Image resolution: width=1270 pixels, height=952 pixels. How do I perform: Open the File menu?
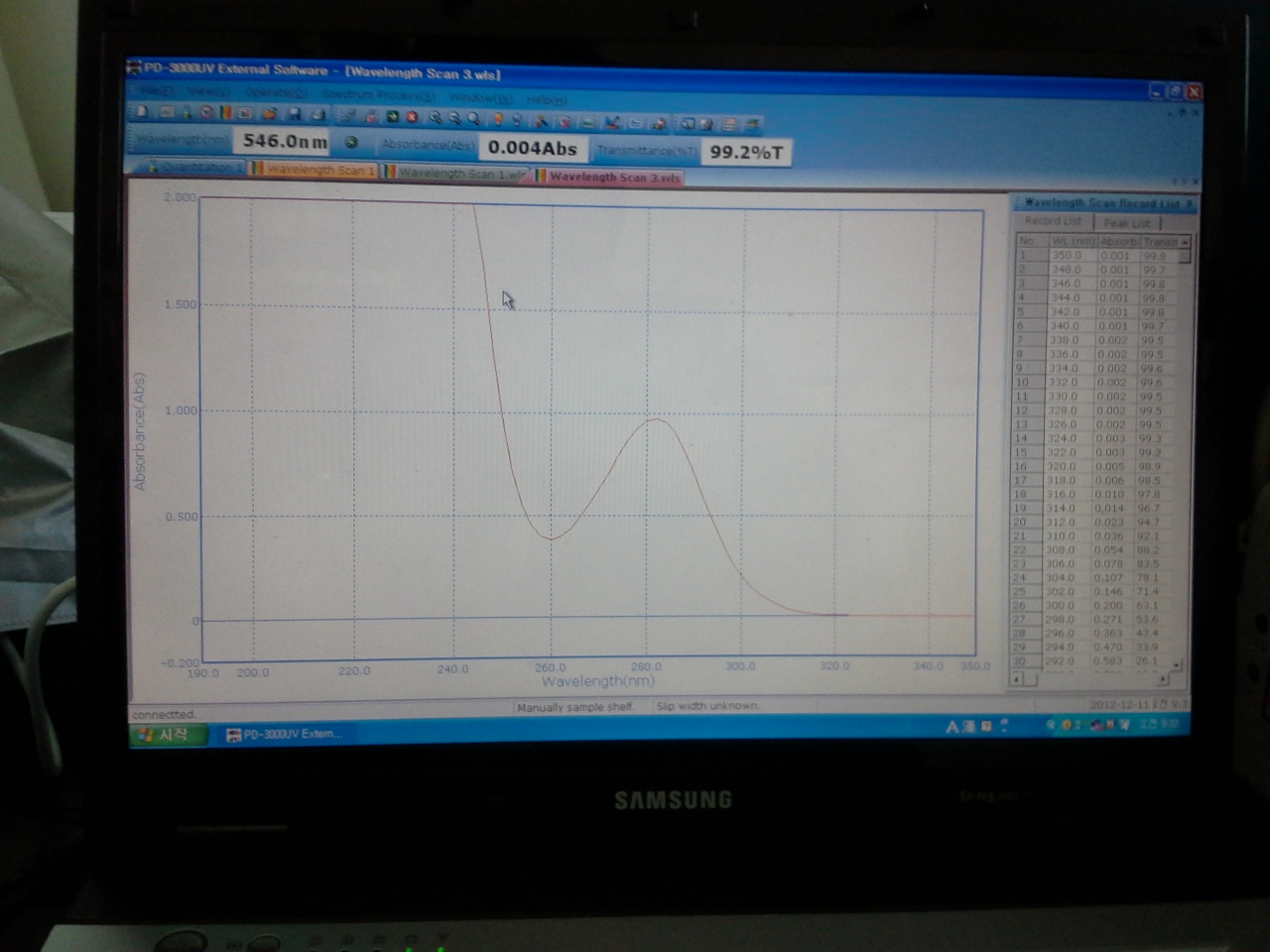tap(154, 91)
